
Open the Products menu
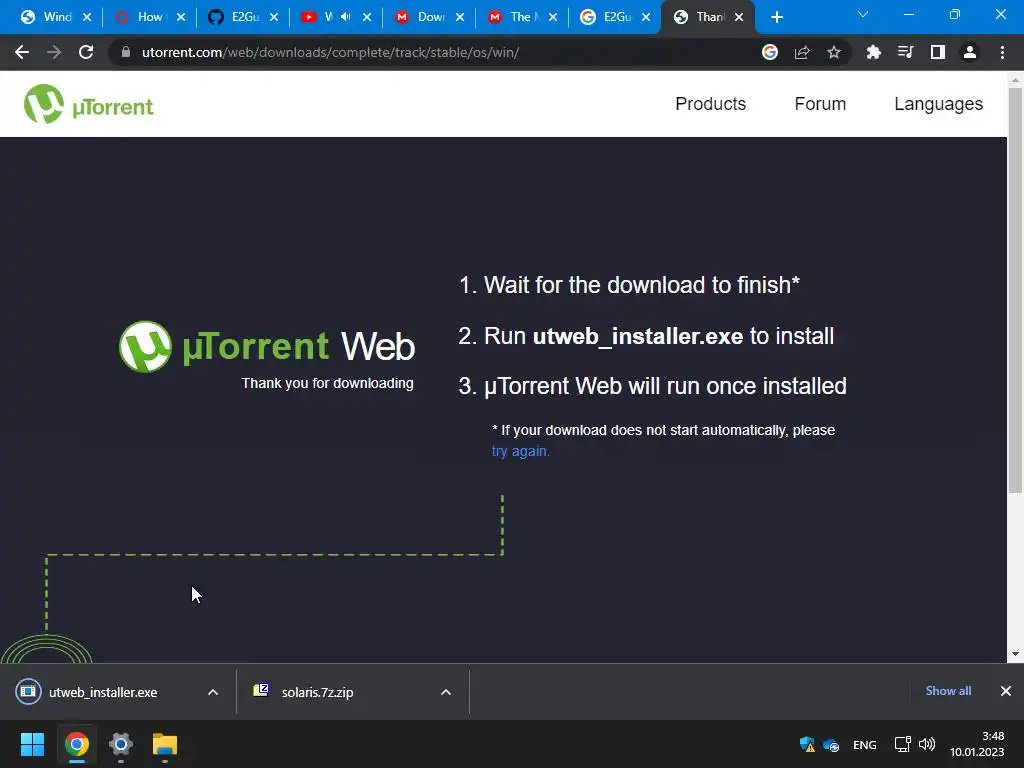[x=711, y=104]
